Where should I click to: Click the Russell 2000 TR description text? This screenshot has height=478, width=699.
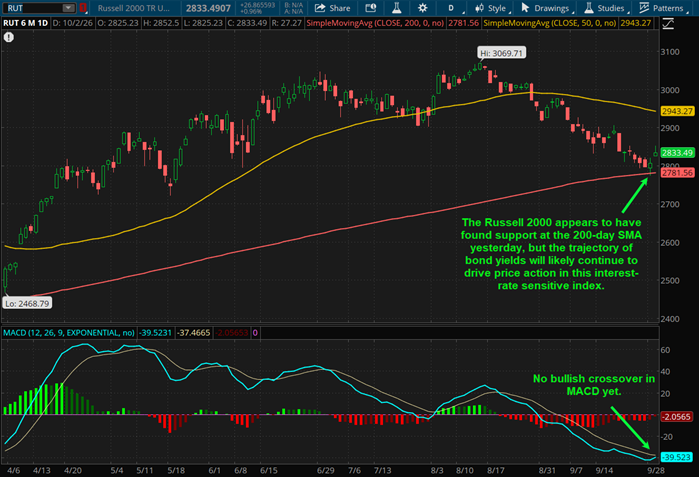click(134, 8)
